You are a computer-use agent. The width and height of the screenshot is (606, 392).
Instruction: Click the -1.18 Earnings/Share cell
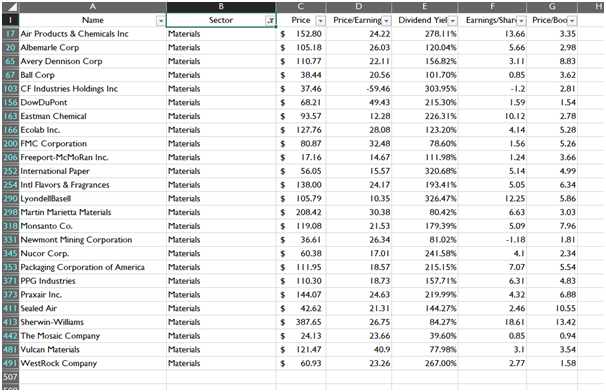click(x=492, y=240)
